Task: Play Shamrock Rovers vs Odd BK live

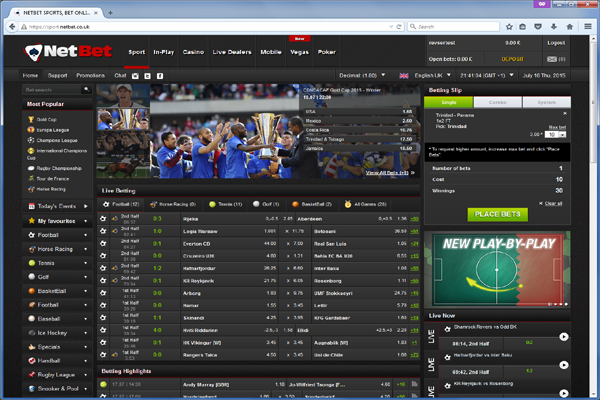Action: pyautogui.click(x=564, y=336)
